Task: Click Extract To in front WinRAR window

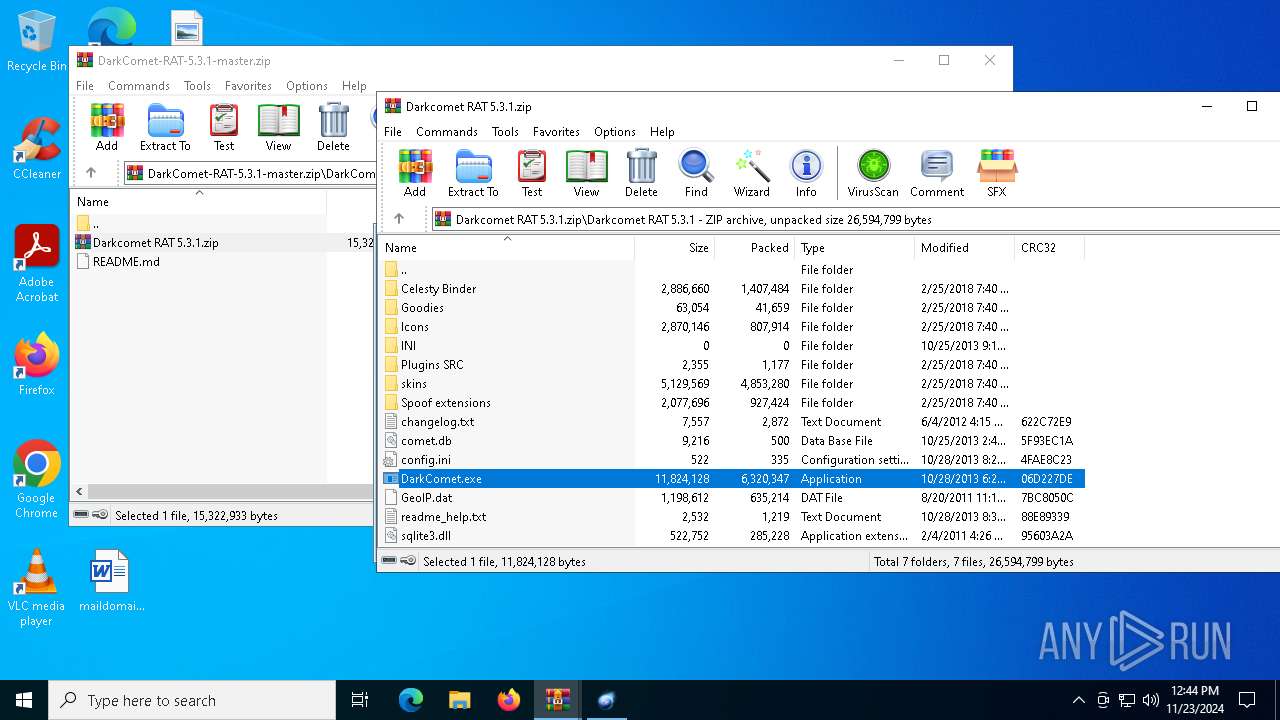Action: pos(473,173)
